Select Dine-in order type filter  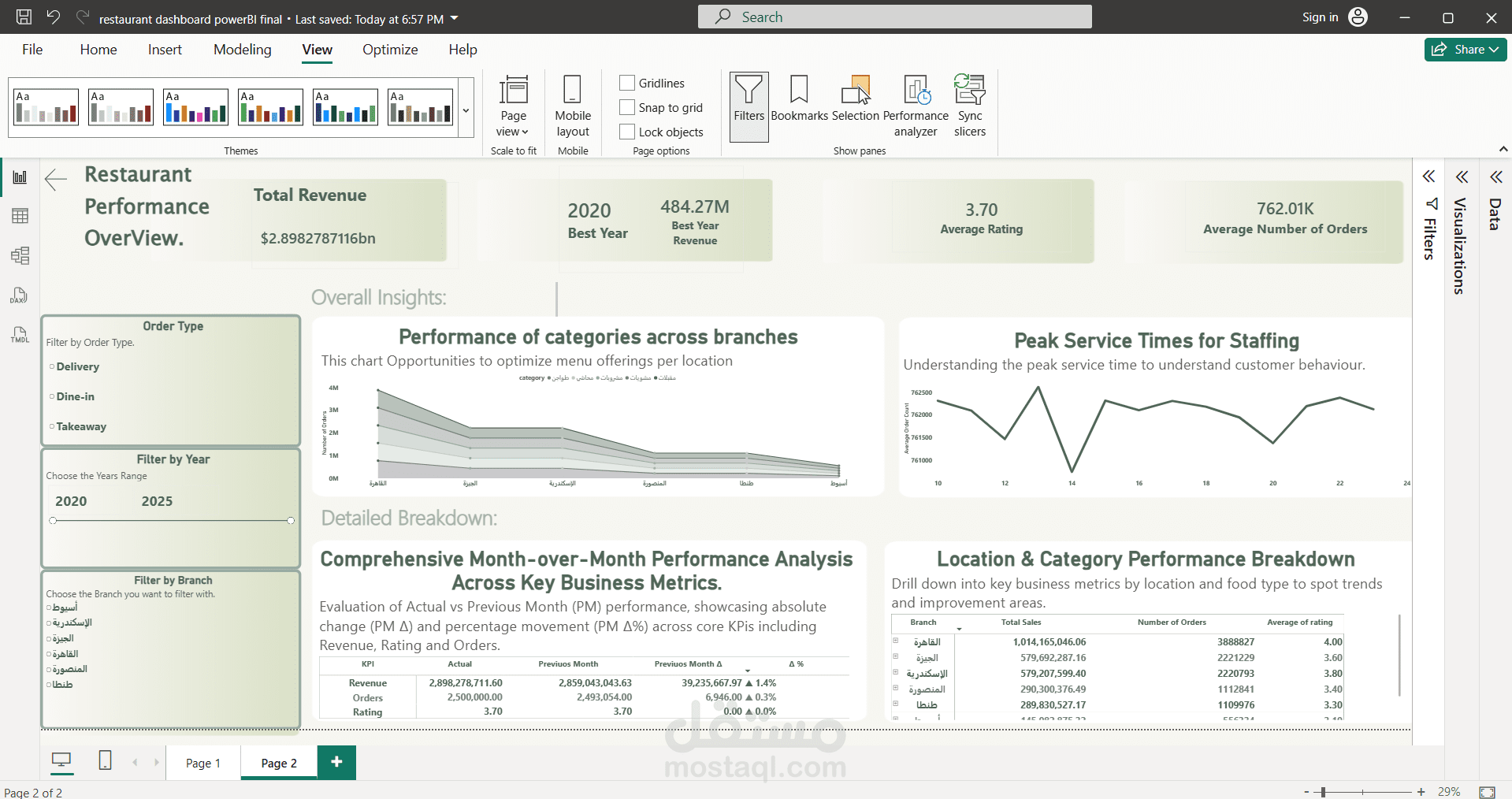(x=52, y=396)
